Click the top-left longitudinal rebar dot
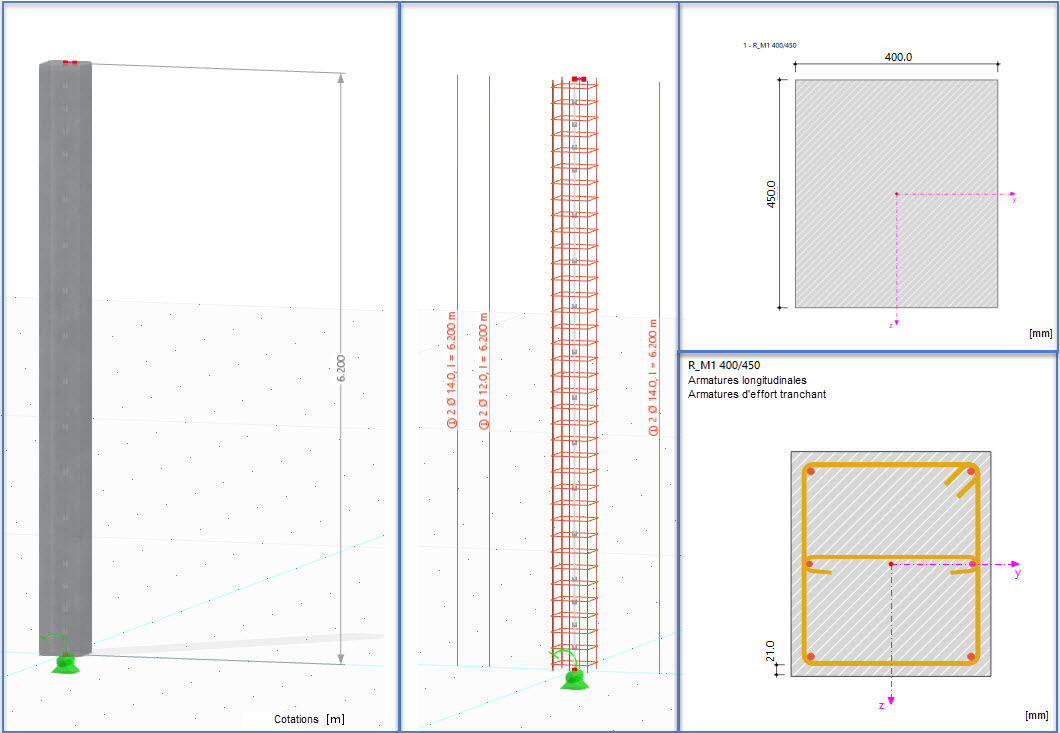The image size is (1060, 733). 811,471
